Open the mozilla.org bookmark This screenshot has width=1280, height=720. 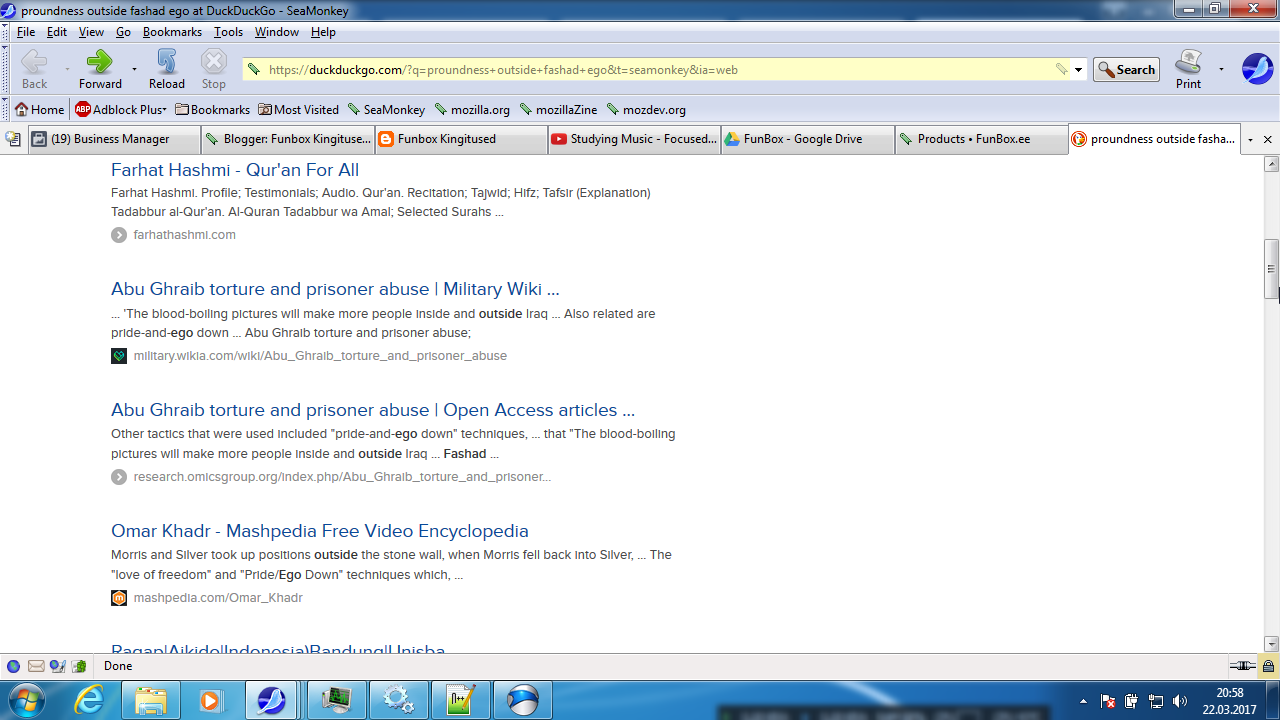tap(472, 110)
